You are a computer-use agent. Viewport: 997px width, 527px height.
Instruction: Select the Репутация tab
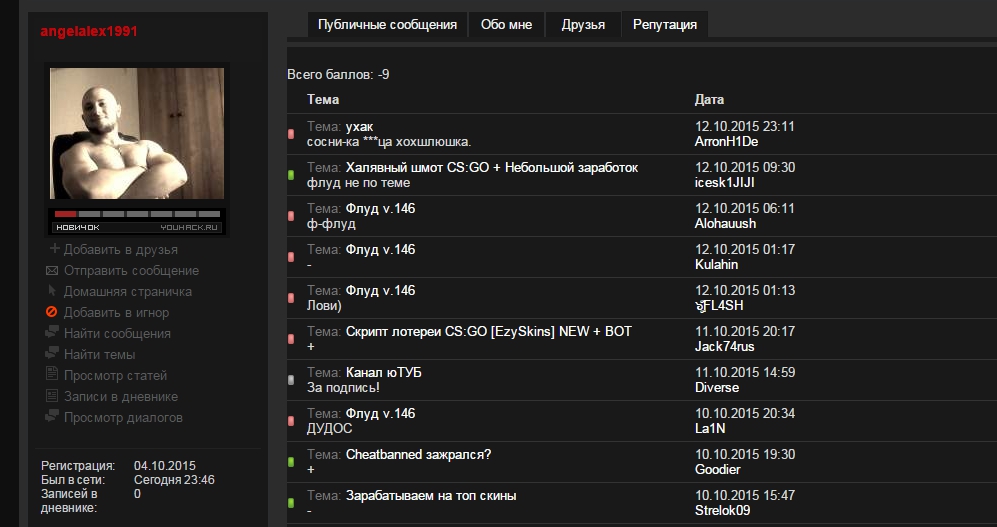coord(664,25)
